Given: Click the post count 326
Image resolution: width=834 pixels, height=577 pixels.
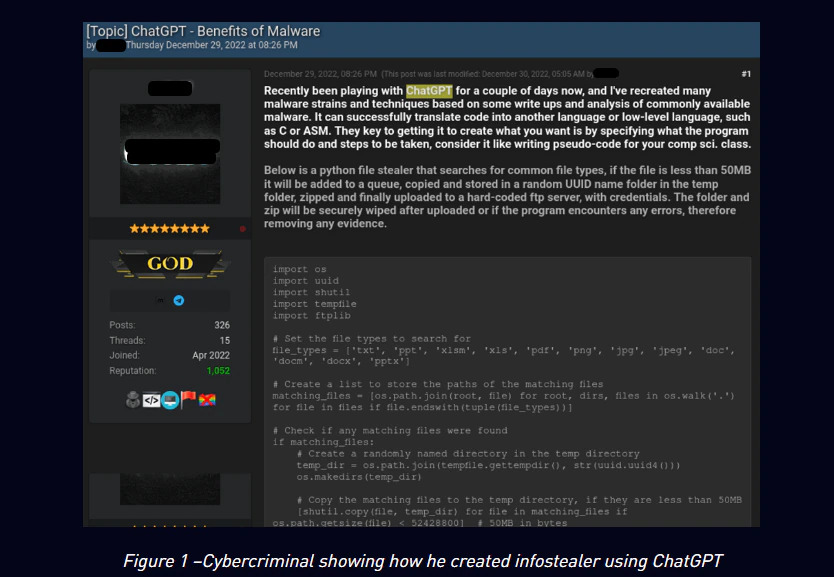Looking at the screenshot, I should 222,325.
